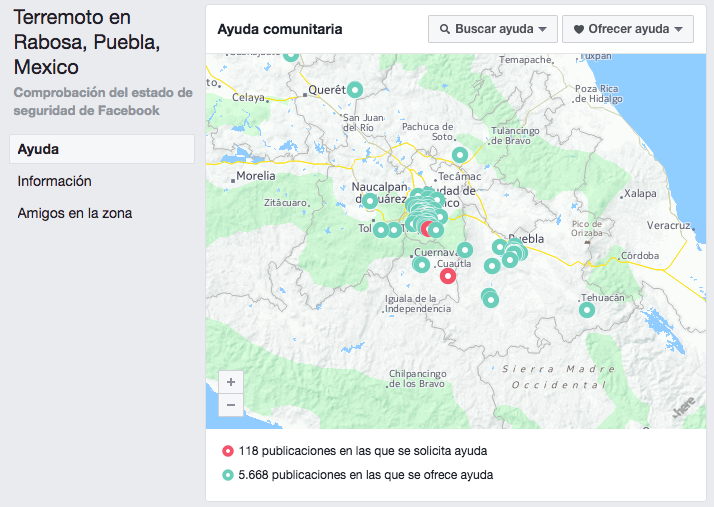Click '118 publicaciones en las que se solicita ayuda'
714x507 pixels.
363,451
